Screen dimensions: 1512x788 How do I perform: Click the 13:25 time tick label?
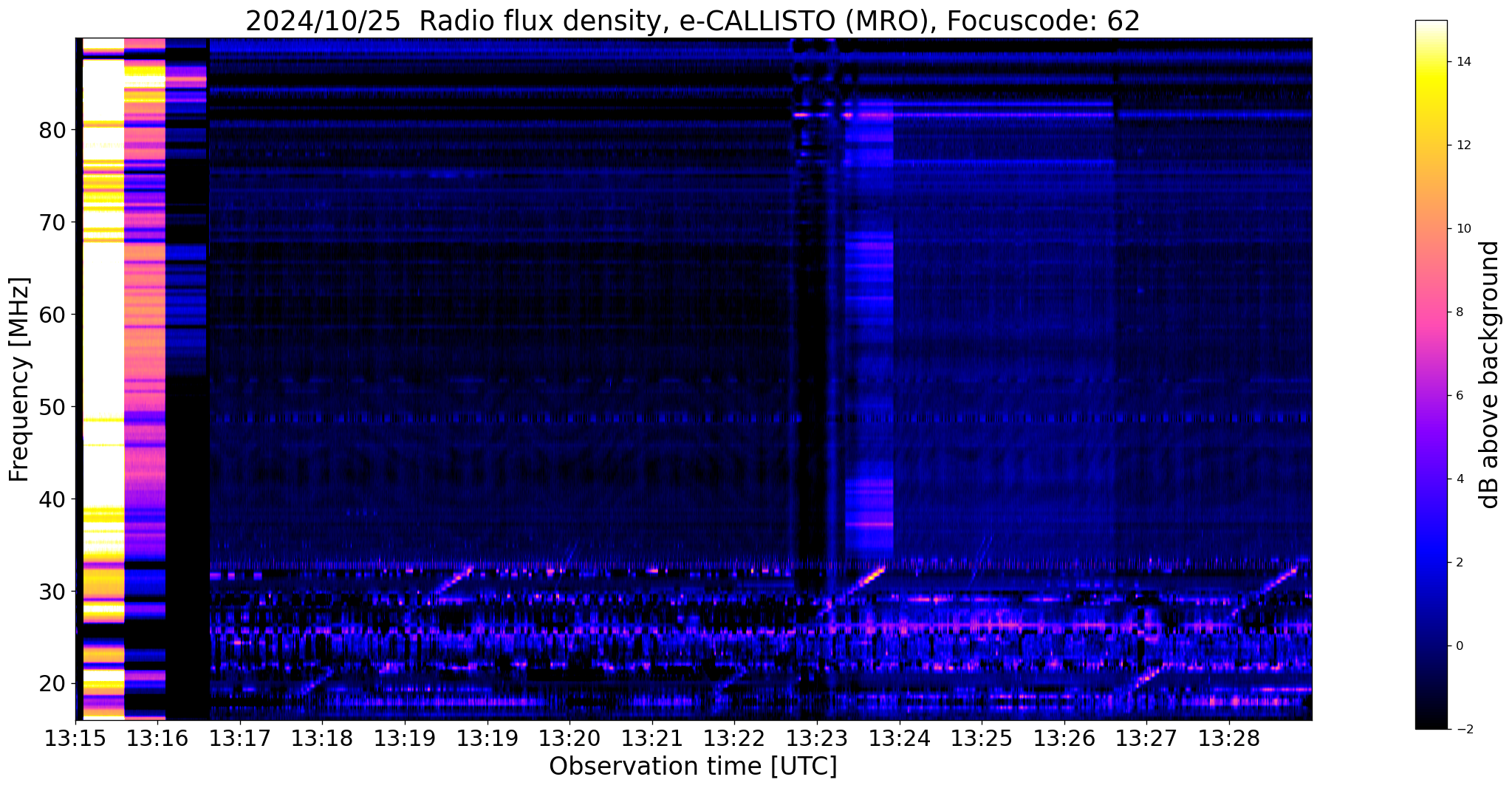click(x=982, y=739)
